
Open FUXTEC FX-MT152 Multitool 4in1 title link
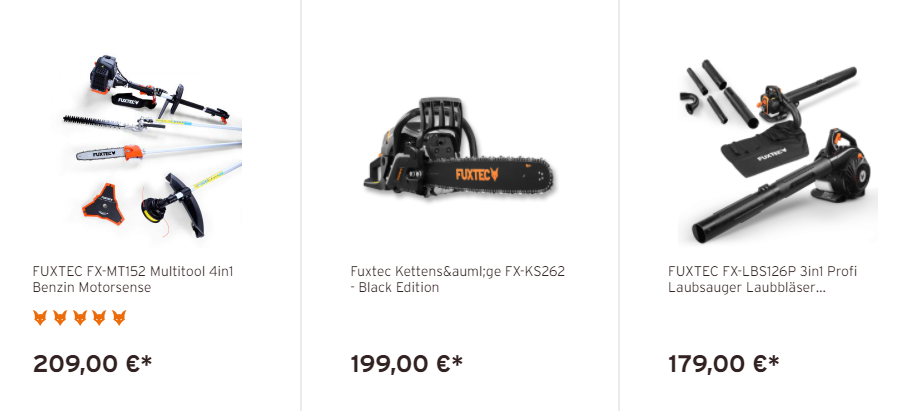tap(133, 279)
